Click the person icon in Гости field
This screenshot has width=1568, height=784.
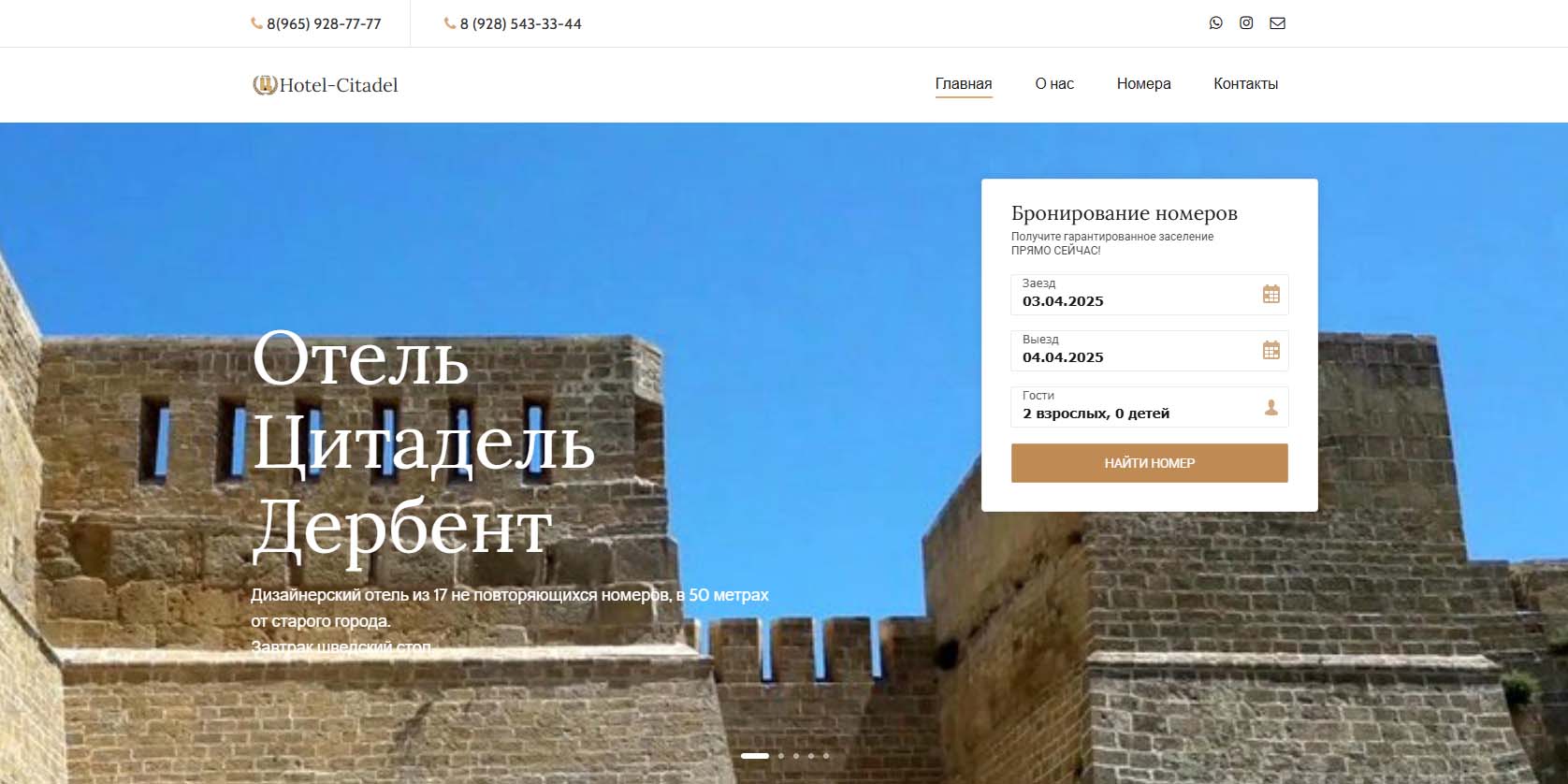pyautogui.click(x=1270, y=407)
